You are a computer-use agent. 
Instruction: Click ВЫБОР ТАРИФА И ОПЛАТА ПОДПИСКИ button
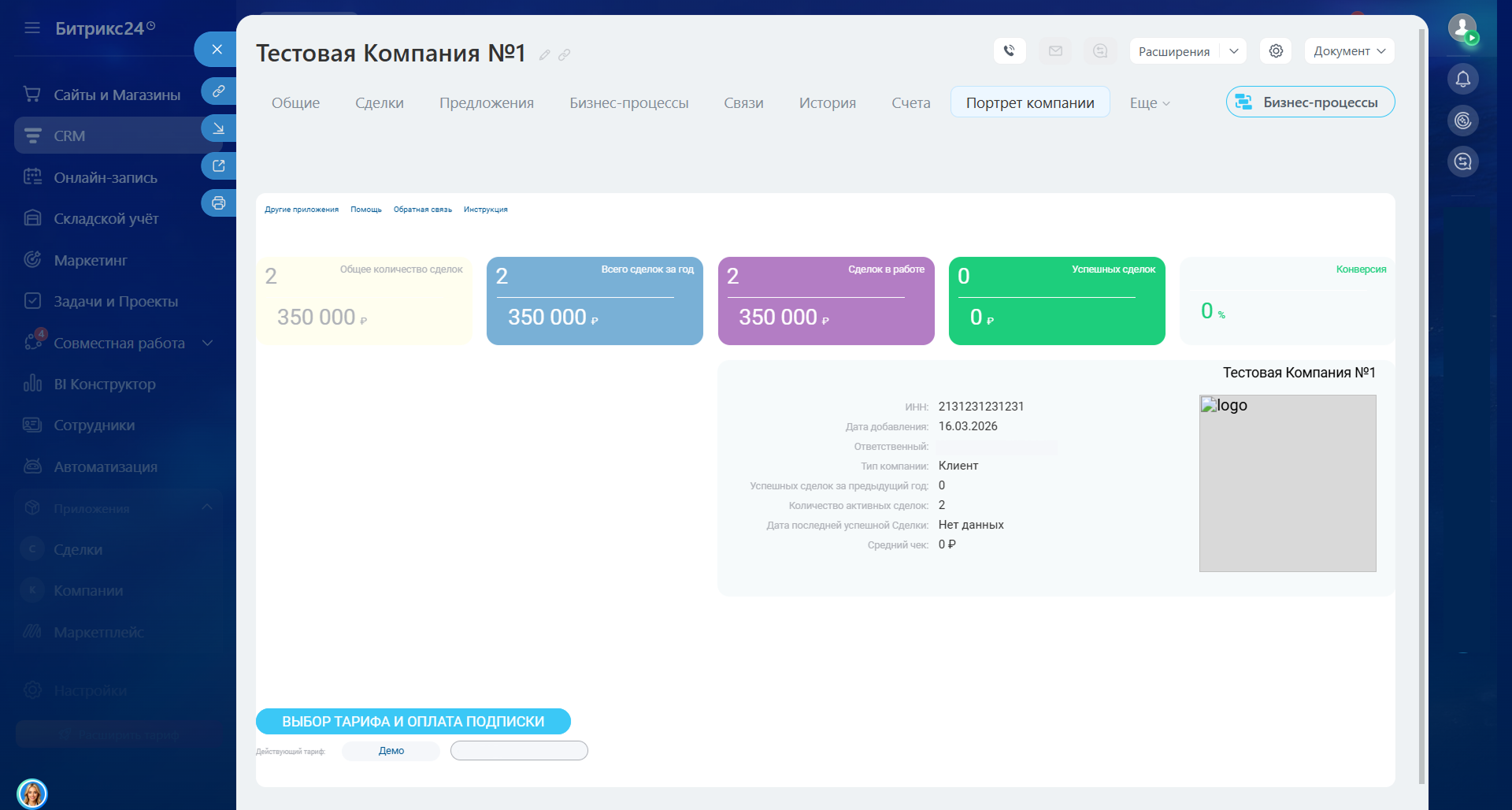coord(413,722)
